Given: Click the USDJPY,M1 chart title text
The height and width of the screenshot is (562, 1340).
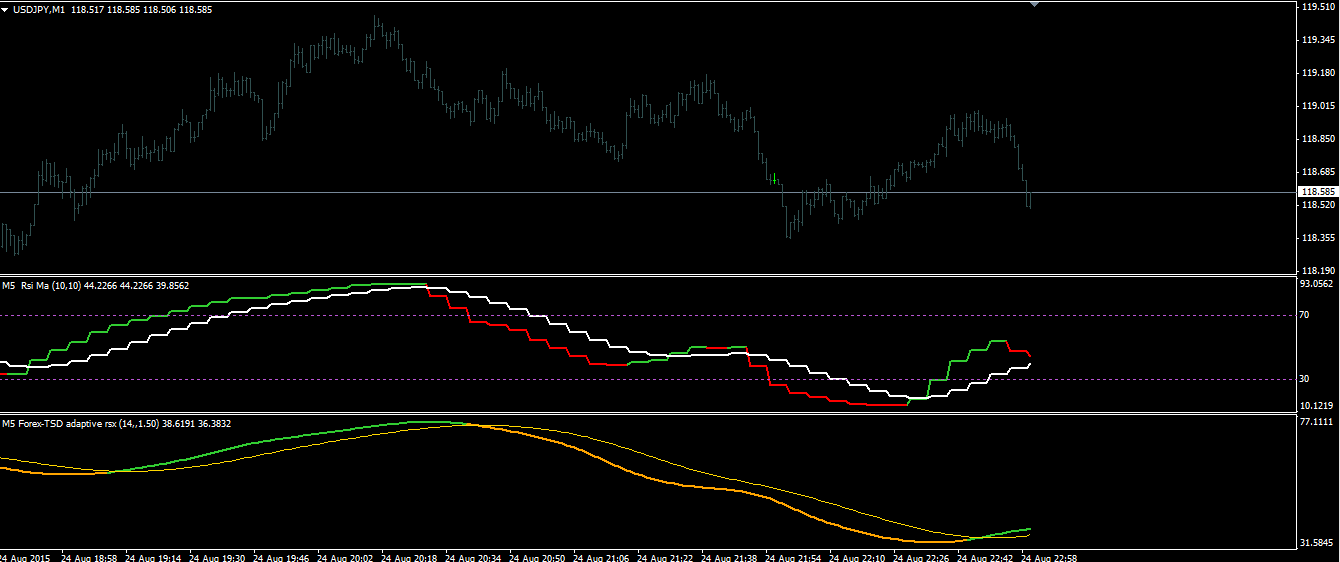Looking at the screenshot, I should click(40, 9).
